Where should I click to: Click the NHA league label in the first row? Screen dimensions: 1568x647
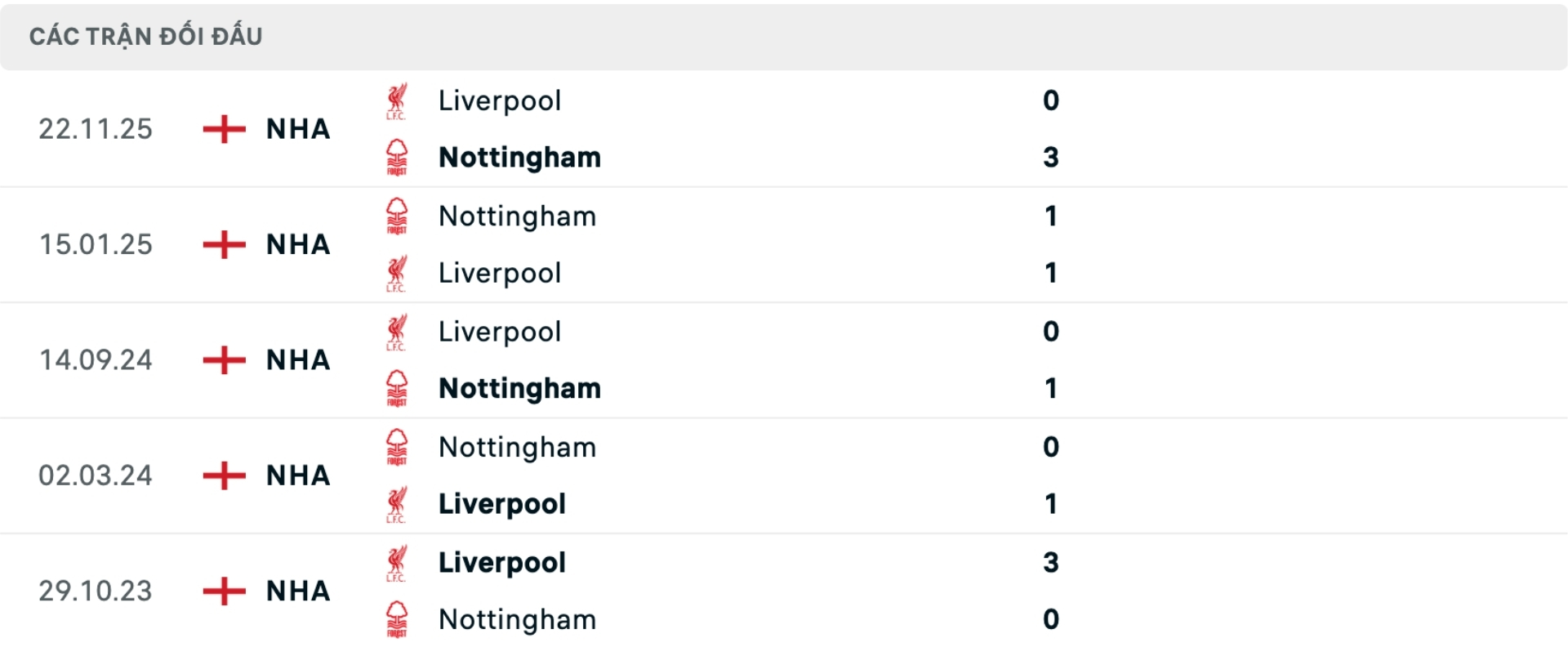point(297,129)
